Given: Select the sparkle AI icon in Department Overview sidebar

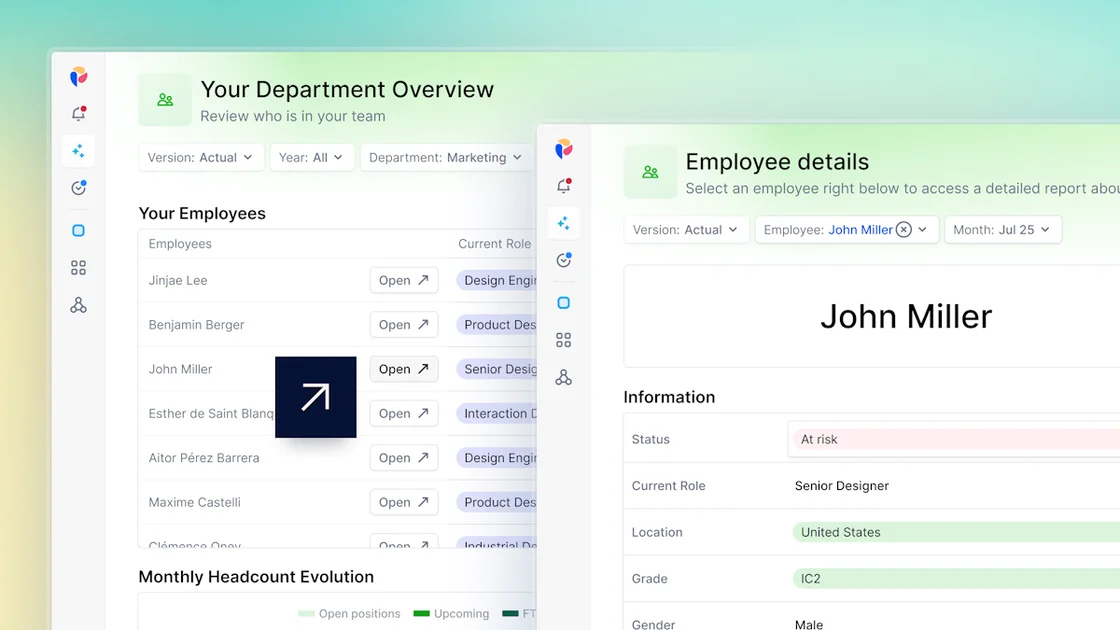Looking at the screenshot, I should click(x=79, y=151).
